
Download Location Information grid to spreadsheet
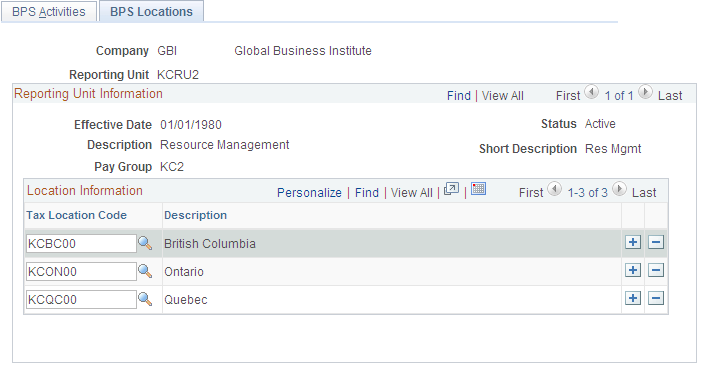(x=478, y=189)
